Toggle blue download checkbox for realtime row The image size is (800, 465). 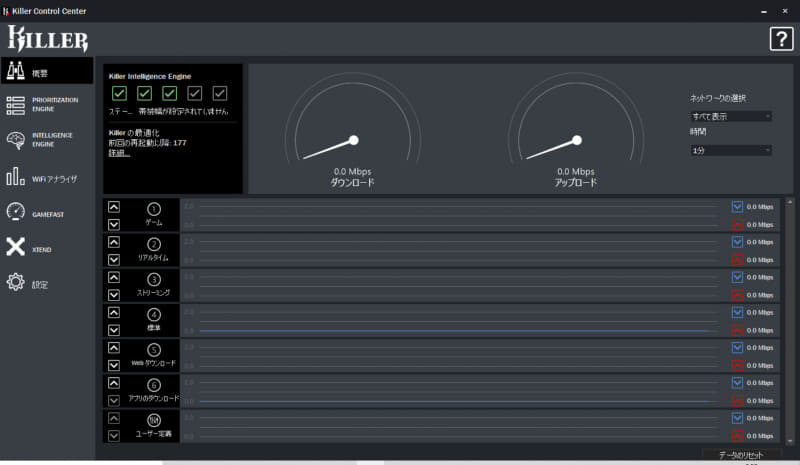737,242
